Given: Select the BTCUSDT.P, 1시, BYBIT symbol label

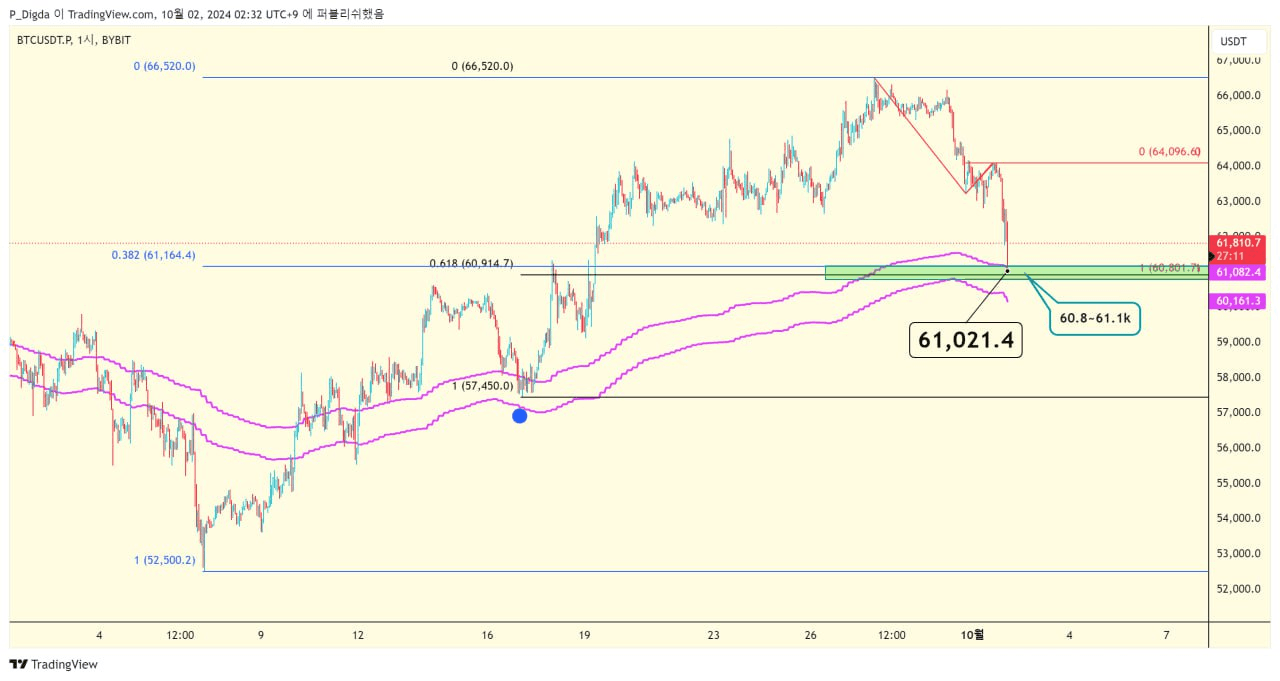Looking at the screenshot, I should pyautogui.click(x=74, y=40).
